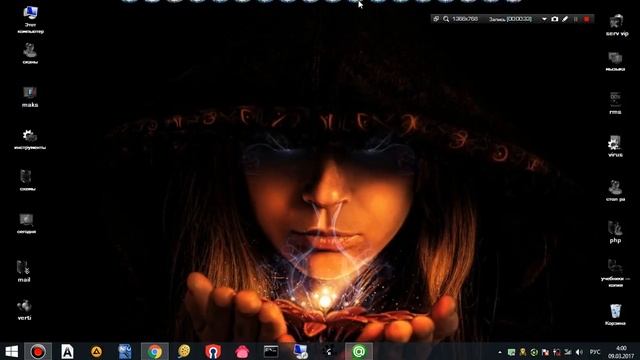Click the recording timer label
The width and height of the screenshot is (640, 360).
(x=510, y=19)
